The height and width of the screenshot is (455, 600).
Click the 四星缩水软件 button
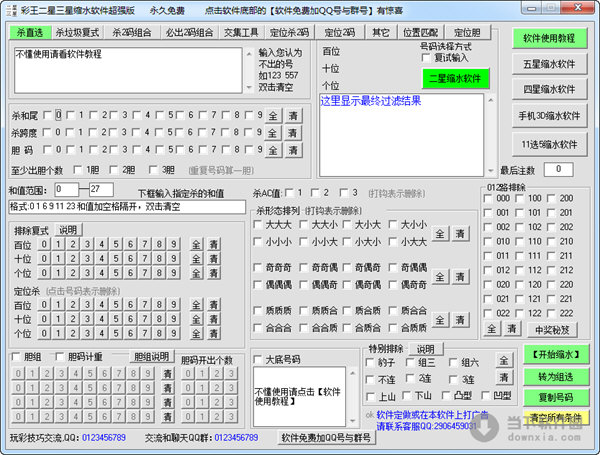549,89
